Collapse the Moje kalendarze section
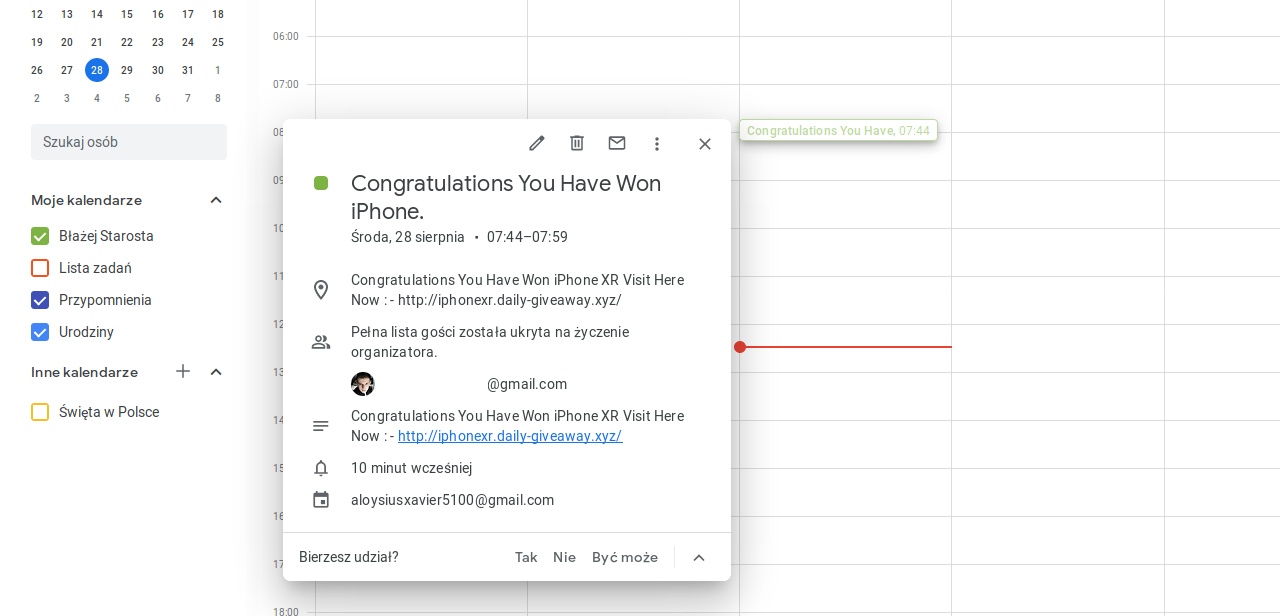 pyautogui.click(x=216, y=200)
